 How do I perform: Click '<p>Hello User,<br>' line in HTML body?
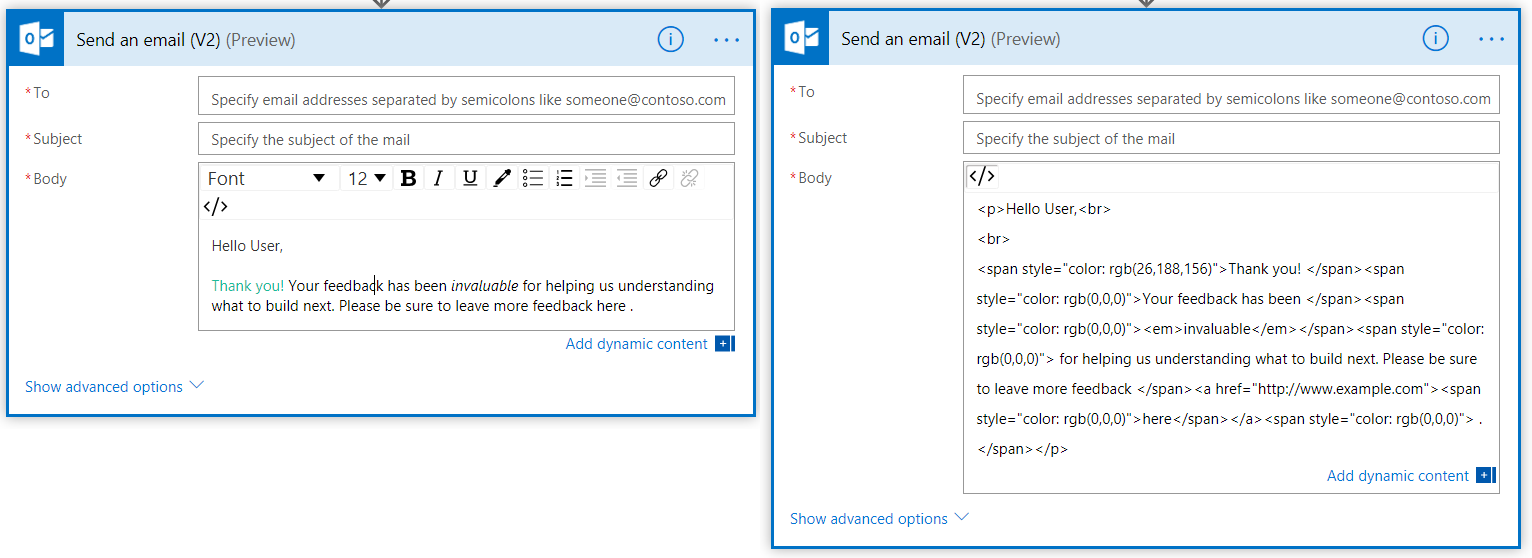click(x=1044, y=209)
